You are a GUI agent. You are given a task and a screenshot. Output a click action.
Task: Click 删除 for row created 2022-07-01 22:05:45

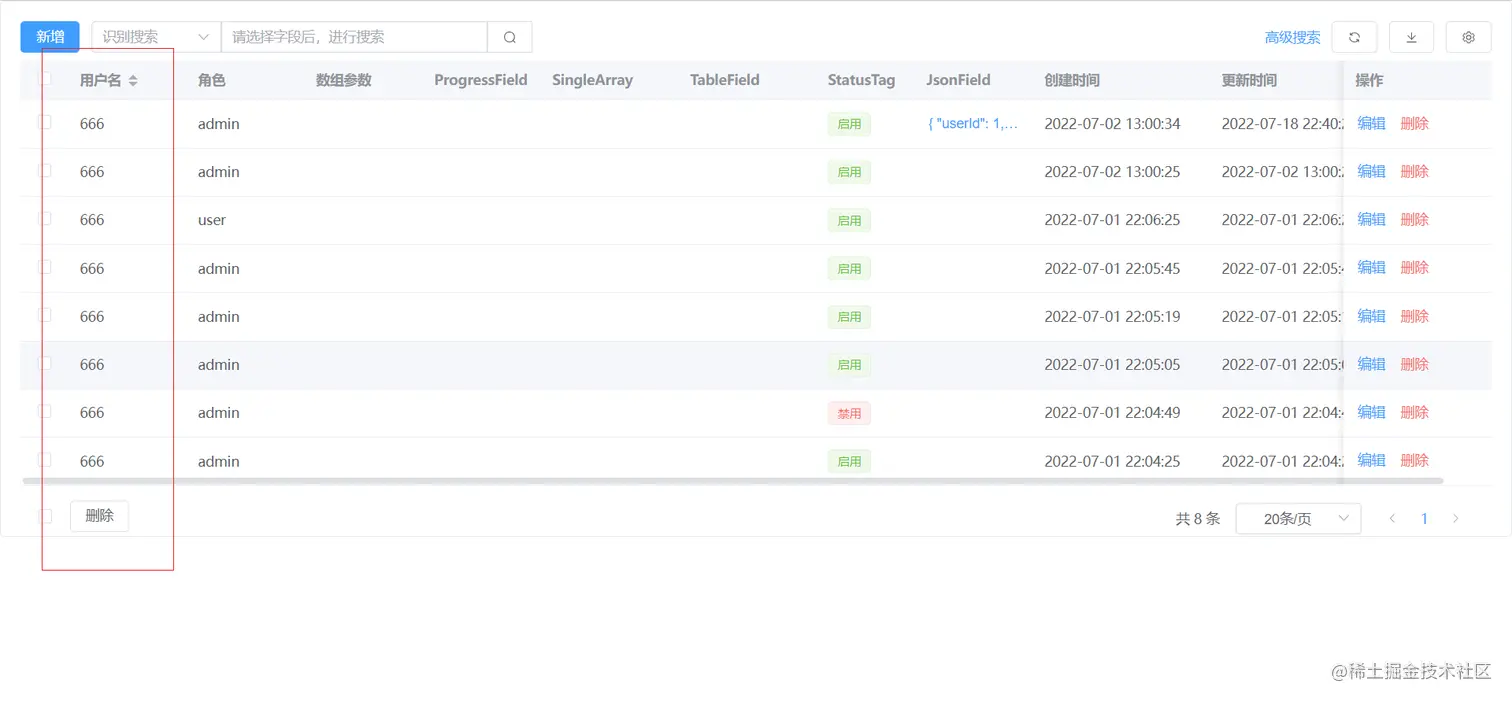pyautogui.click(x=1414, y=267)
